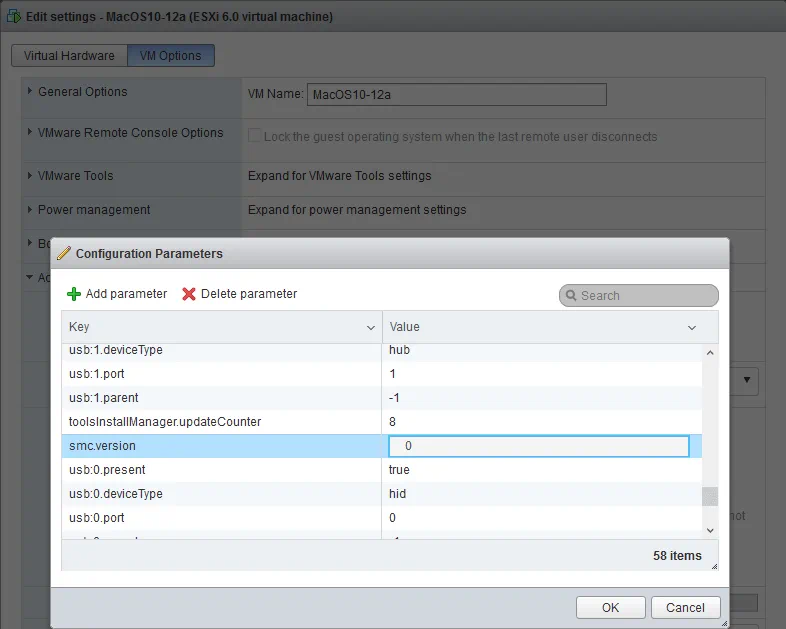Open the Value column dropdown arrow

point(692,328)
